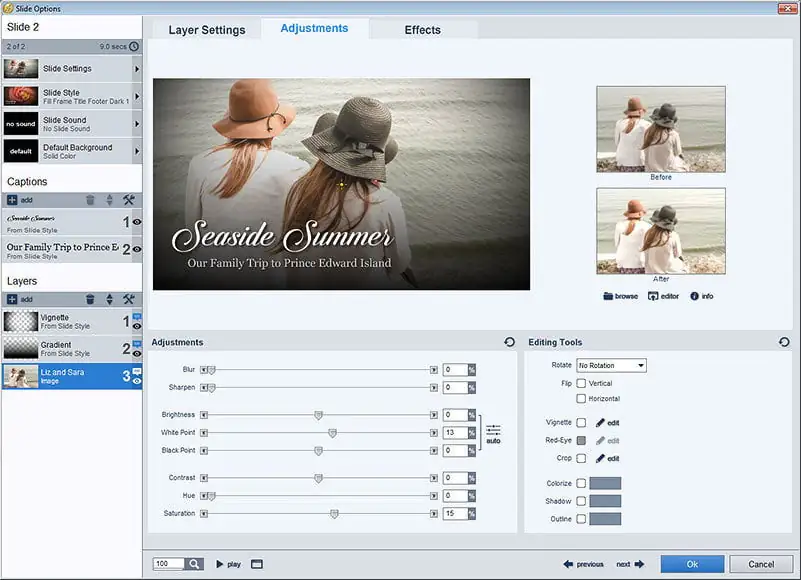The image size is (801, 580).
Task: Reset Adjustments with the circular arrow icon
Action: (x=510, y=342)
